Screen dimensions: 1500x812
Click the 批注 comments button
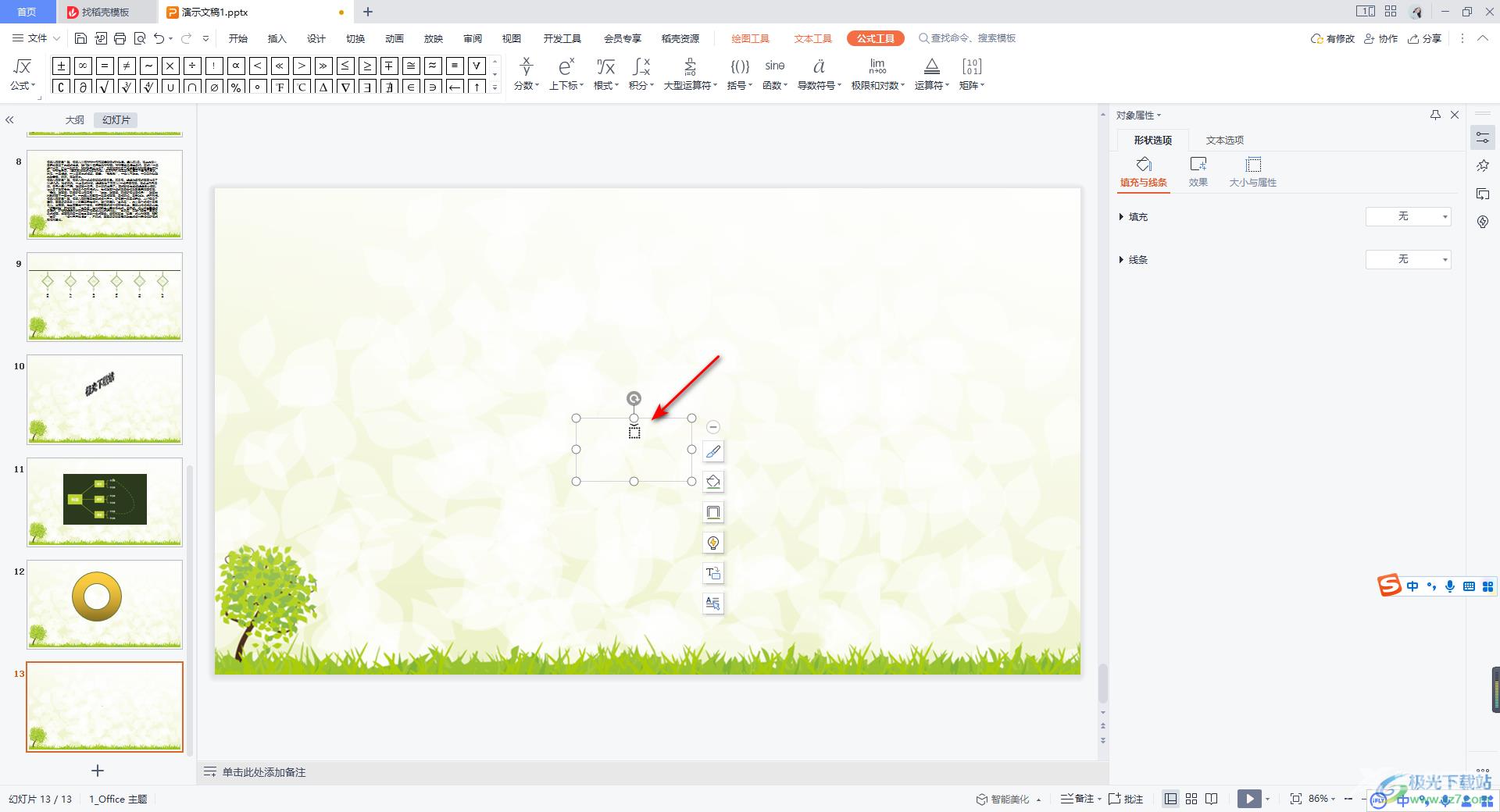[x=1126, y=799]
